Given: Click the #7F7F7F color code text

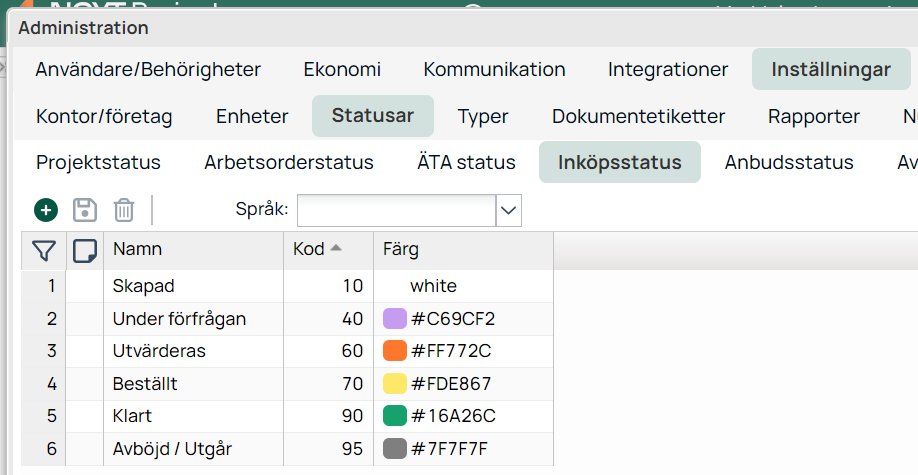Looking at the screenshot, I should (x=450, y=449).
